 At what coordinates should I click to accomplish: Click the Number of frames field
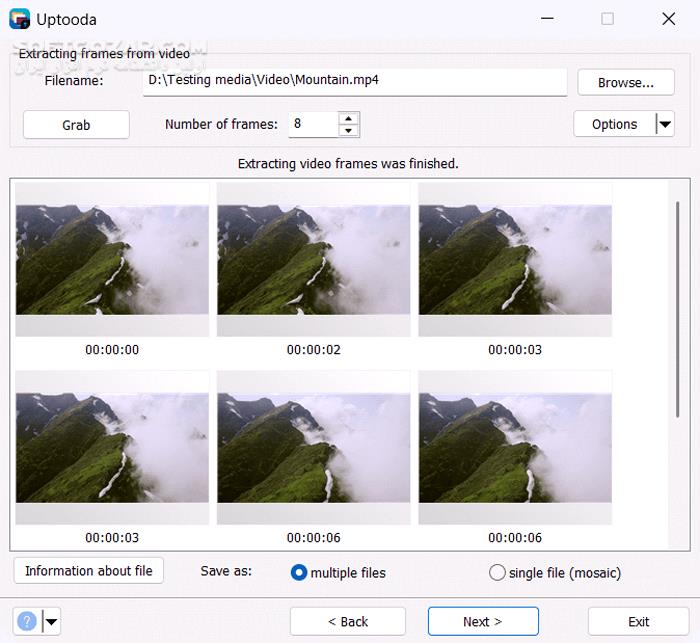click(x=311, y=124)
